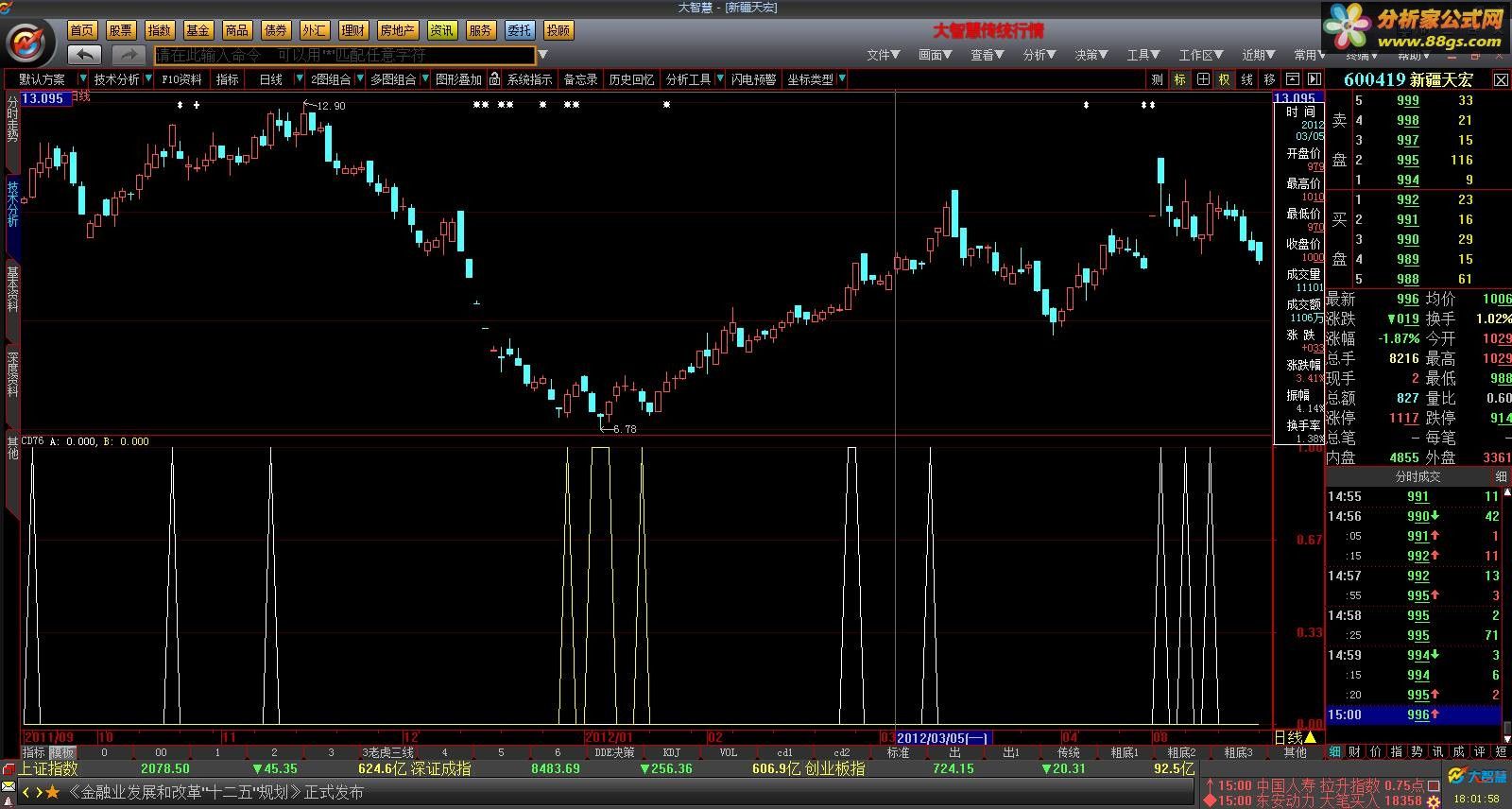Click the previous news arrow in the ticker
The height and width of the screenshot is (809, 1512).
tap(26, 792)
